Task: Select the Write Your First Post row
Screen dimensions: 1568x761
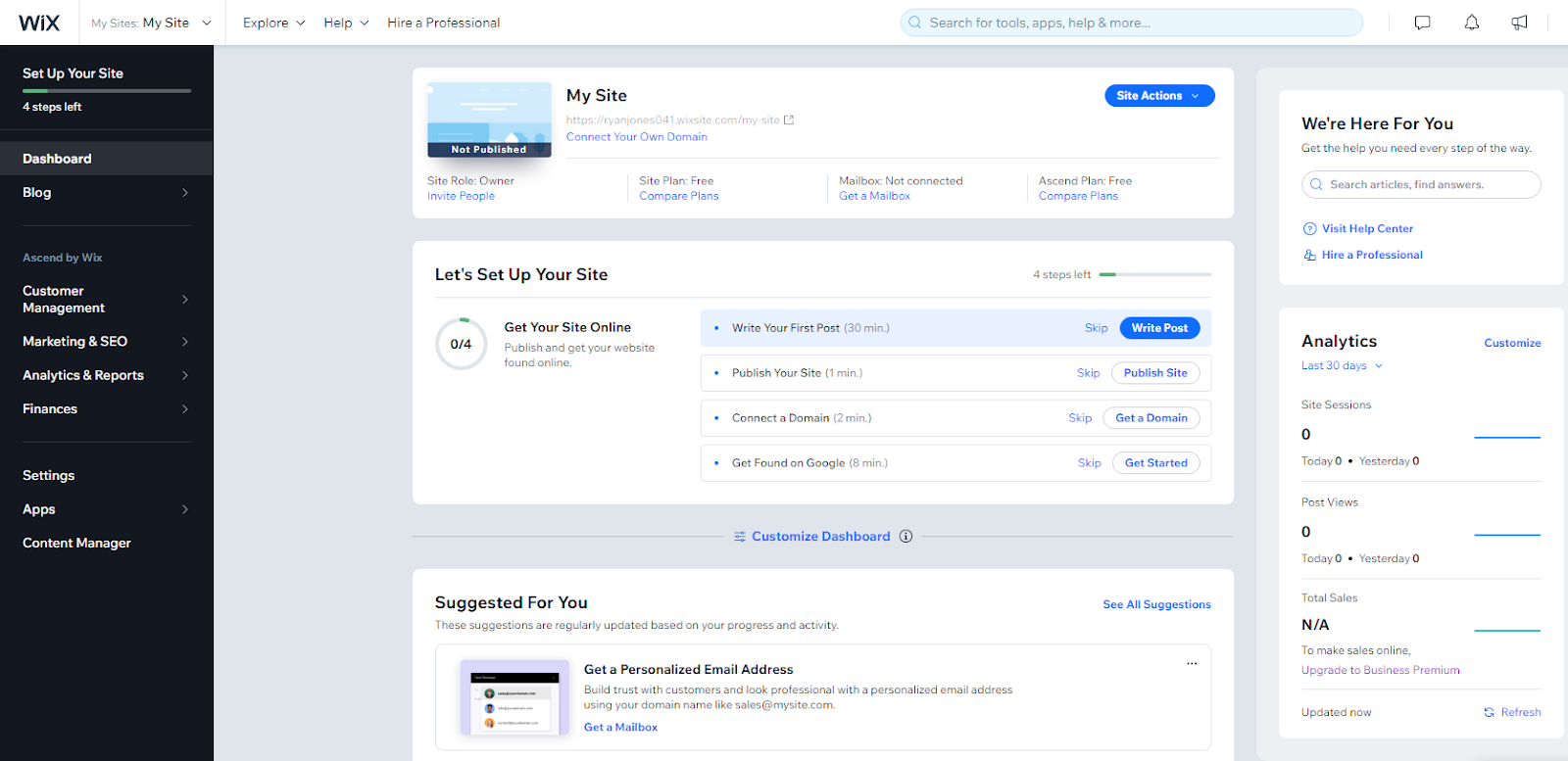Action: (955, 328)
